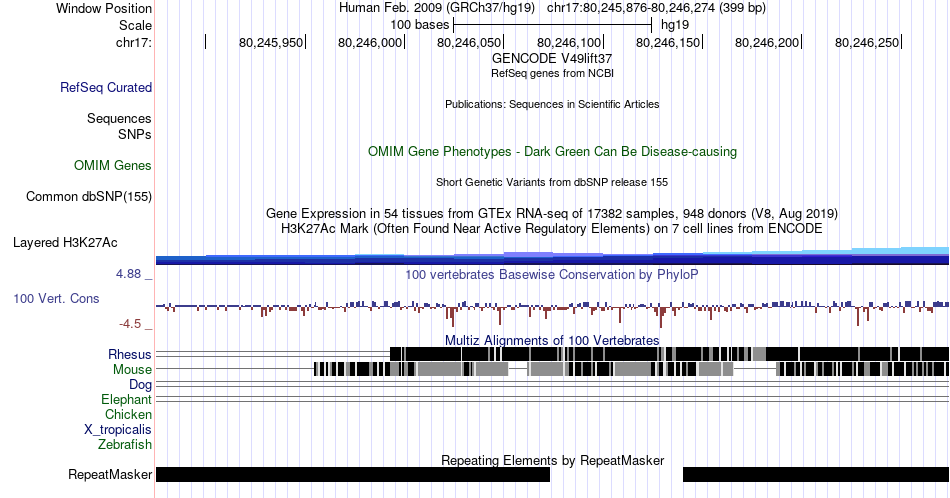Click the 80,246,100 ruler position
Image resolution: width=950 pixels, height=498 pixels.
click(569, 42)
